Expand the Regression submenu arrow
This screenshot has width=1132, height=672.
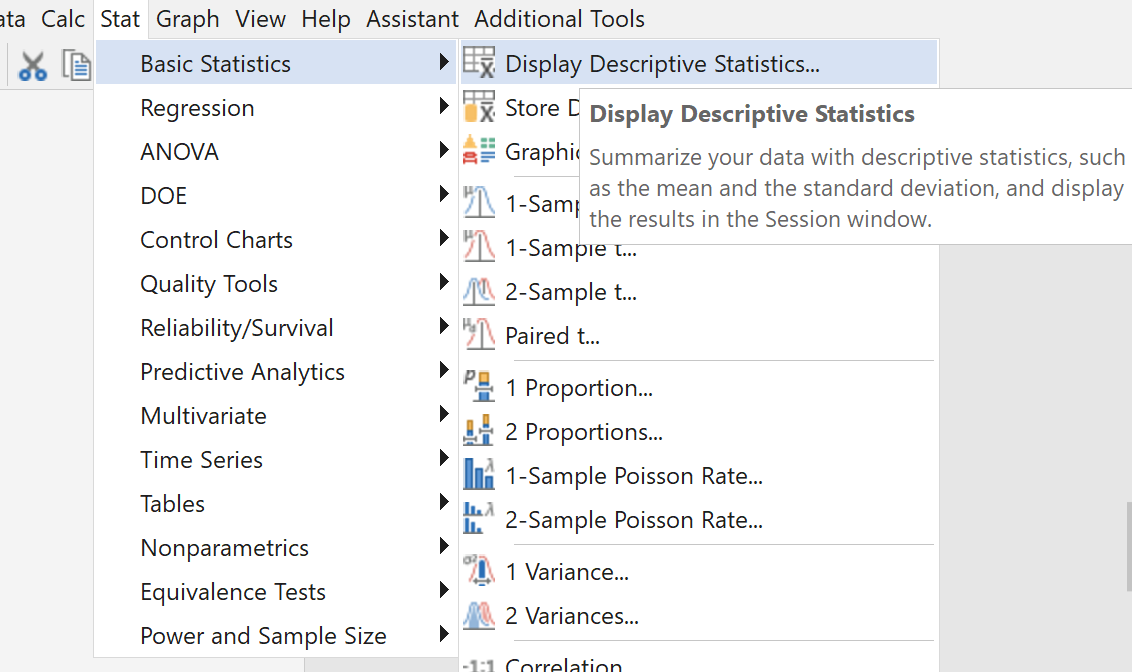[x=444, y=106]
